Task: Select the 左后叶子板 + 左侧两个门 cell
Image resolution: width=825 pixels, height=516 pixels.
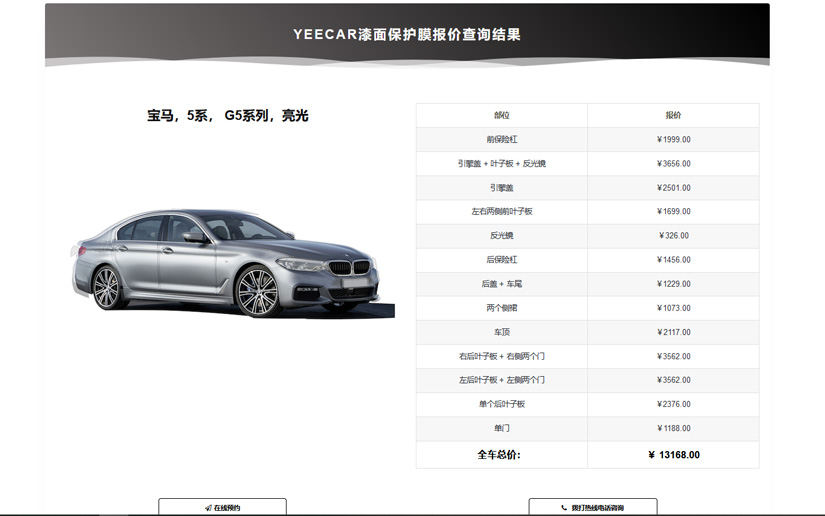Action: [502, 380]
